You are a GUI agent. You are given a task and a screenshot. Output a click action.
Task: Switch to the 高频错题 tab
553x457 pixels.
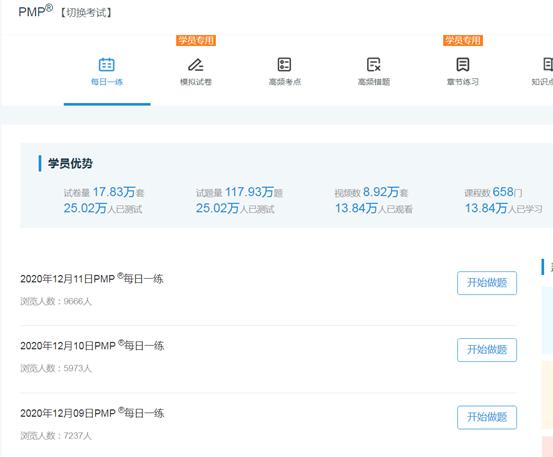(x=374, y=82)
